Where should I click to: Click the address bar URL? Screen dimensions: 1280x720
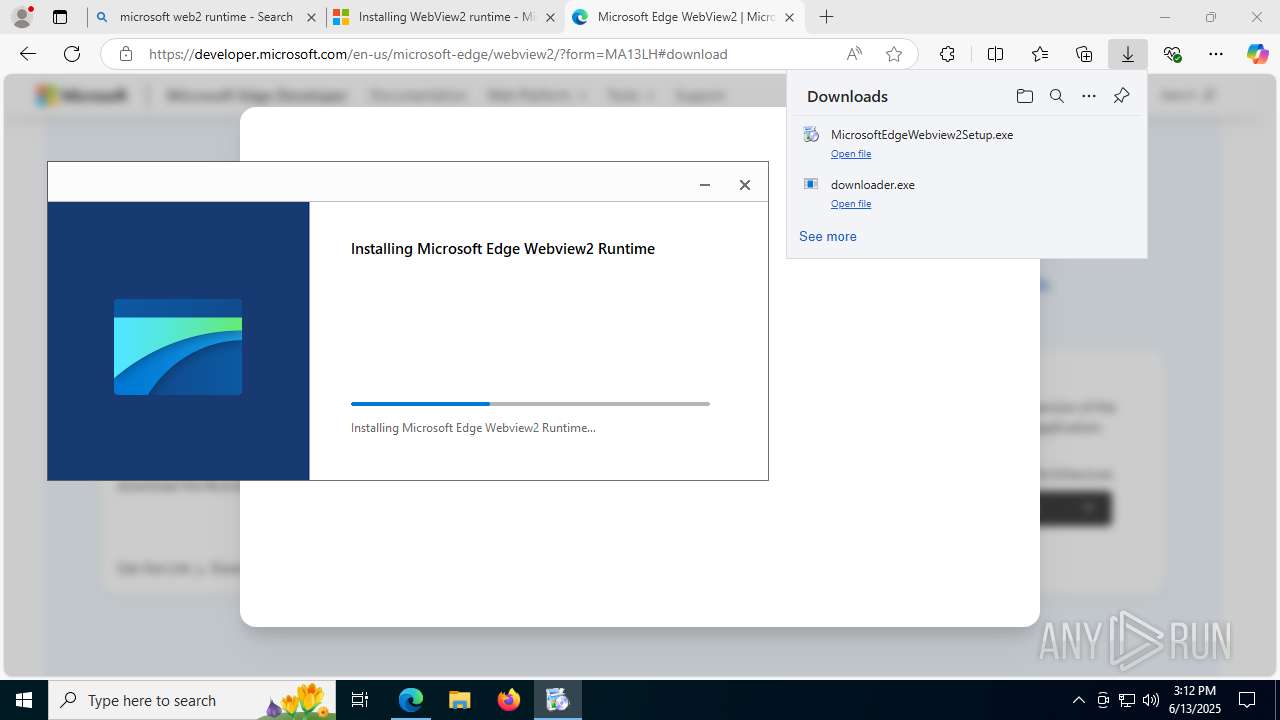(x=438, y=54)
